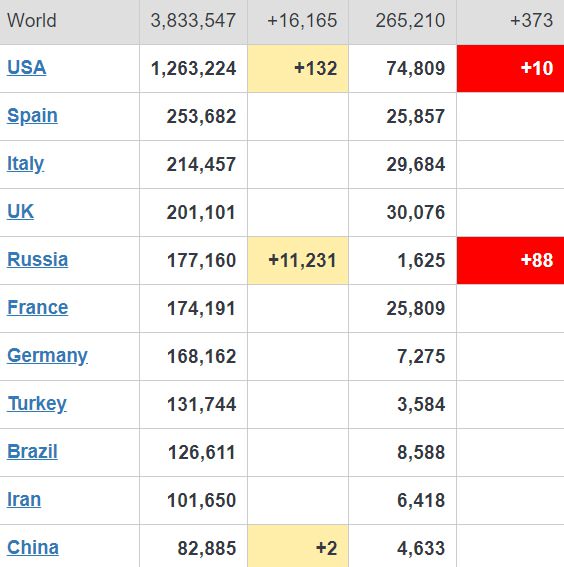Open the Iran country link
The image size is (564, 567).
click(x=24, y=500)
